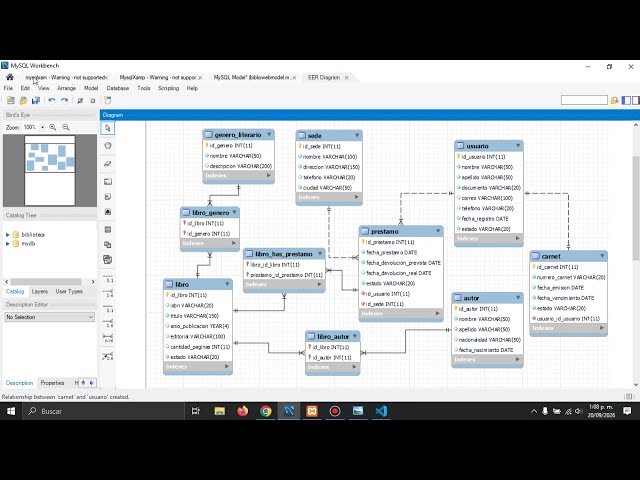Toggle the left sidebar panel visibility
640x480 pixels.
(626, 100)
